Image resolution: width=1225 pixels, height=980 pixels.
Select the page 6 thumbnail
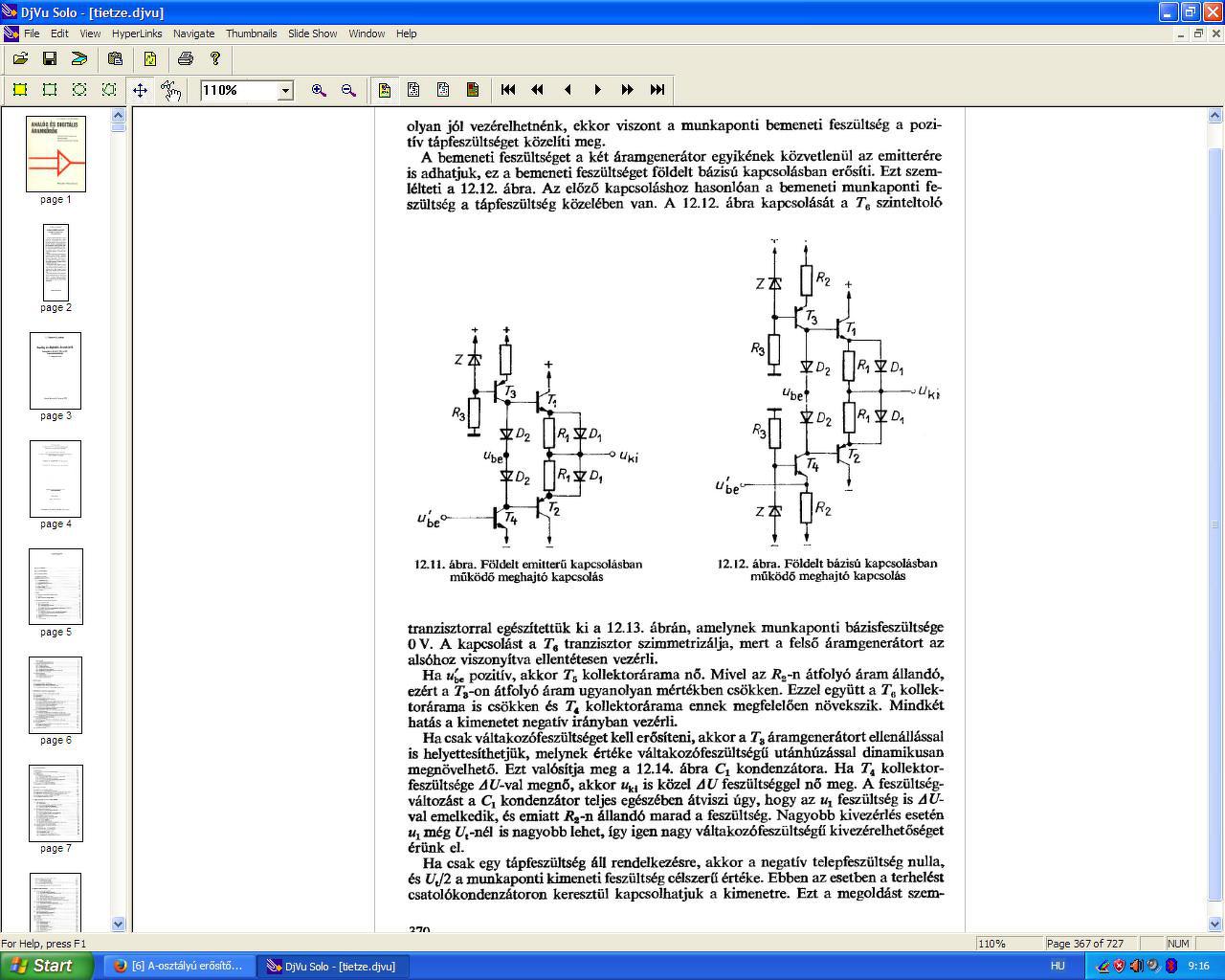point(56,695)
